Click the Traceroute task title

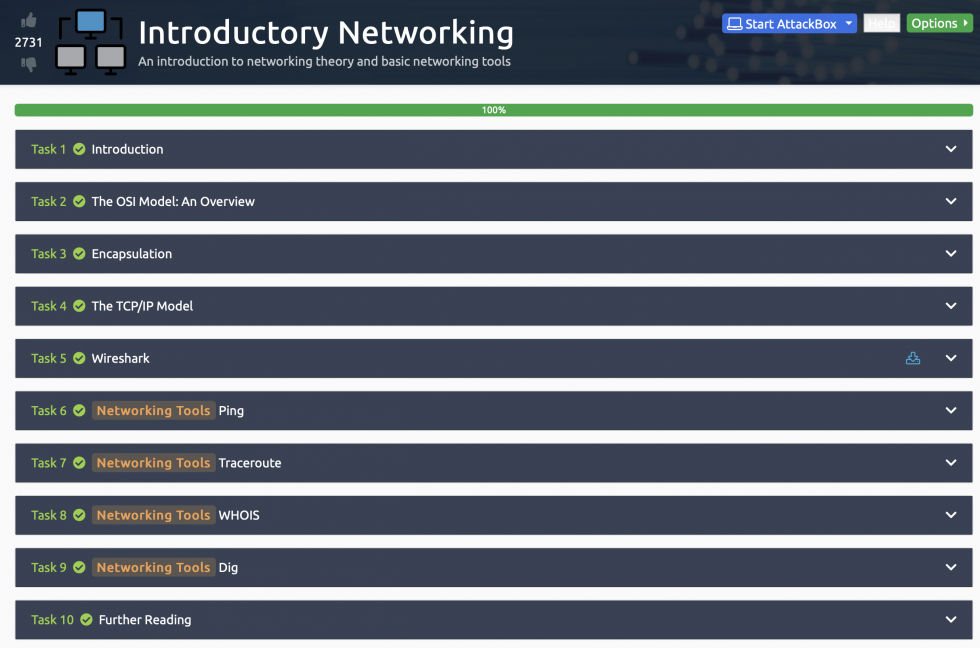[x=250, y=463]
